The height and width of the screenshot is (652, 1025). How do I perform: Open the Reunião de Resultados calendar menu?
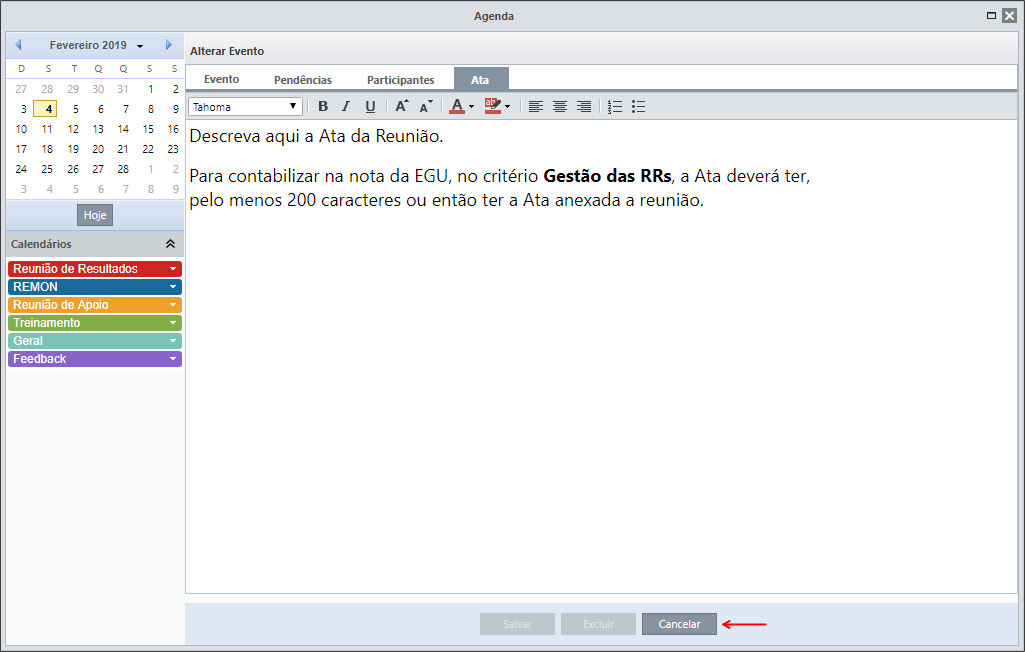tap(173, 269)
